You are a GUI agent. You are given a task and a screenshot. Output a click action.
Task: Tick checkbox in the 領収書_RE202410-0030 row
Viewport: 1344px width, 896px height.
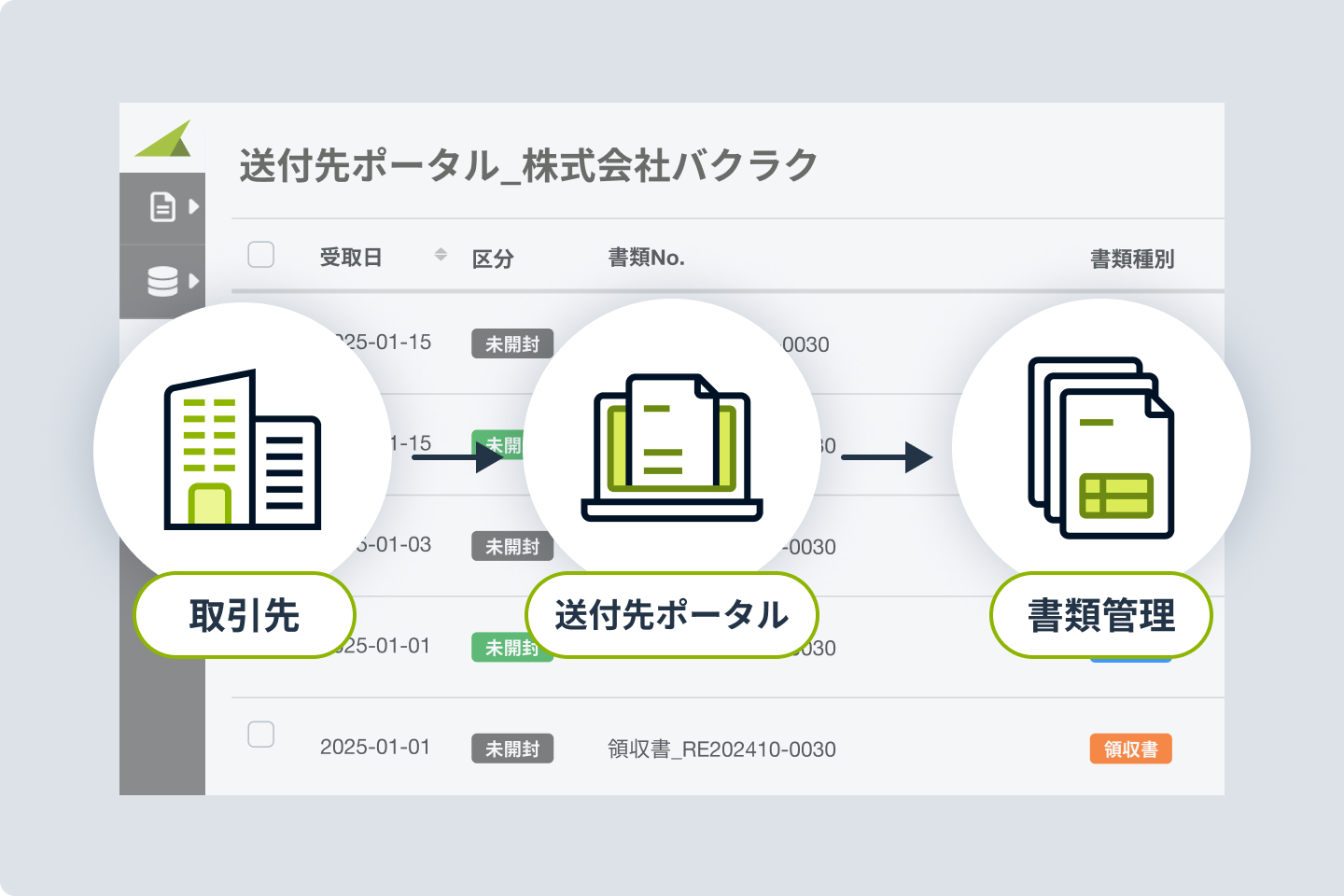point(260,734)
